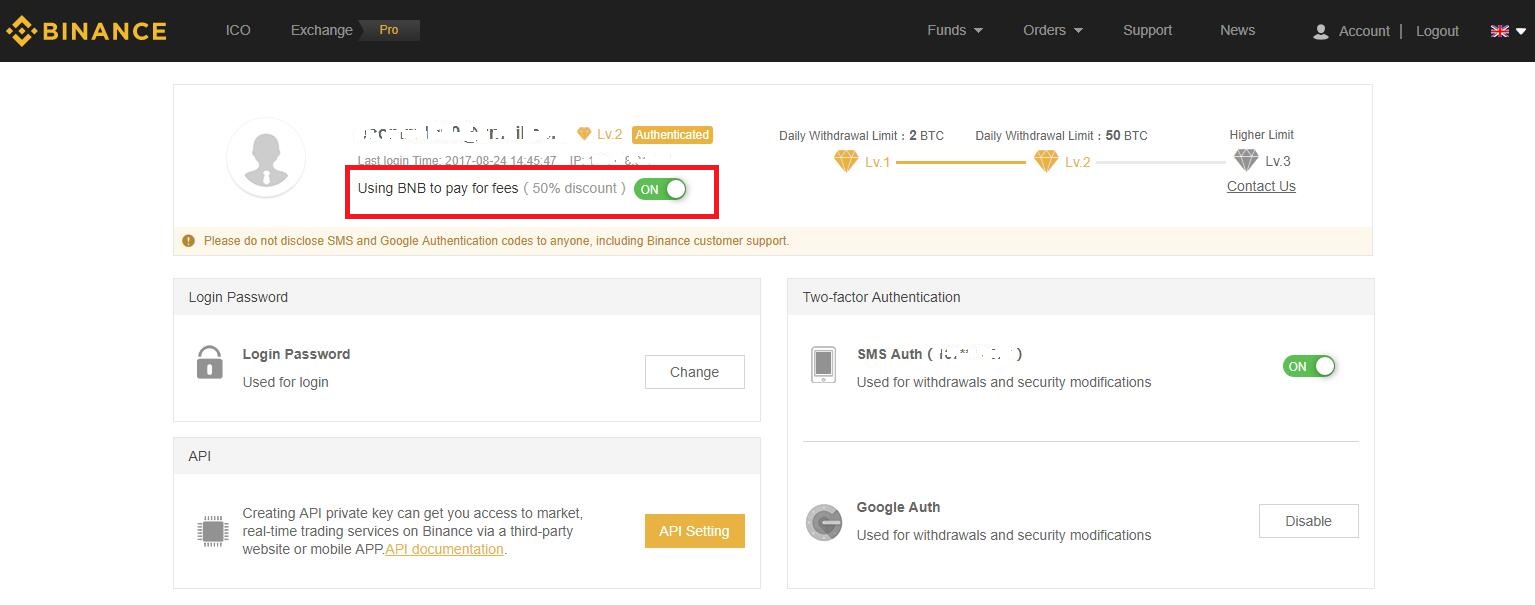The width and height of the screenshot is (1535, 605).
Task: Open the Support page
Action: pyautogui.click(x=1147, y=30)
